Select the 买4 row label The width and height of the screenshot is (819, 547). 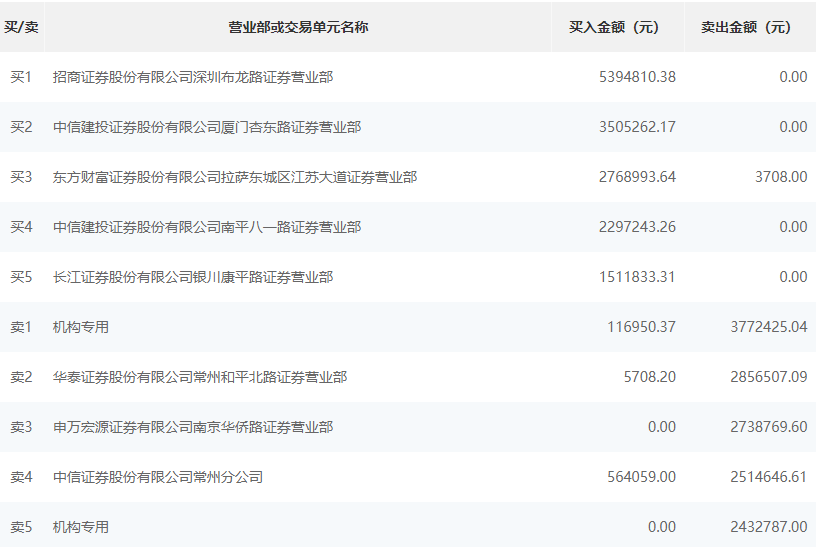[21, 227]
